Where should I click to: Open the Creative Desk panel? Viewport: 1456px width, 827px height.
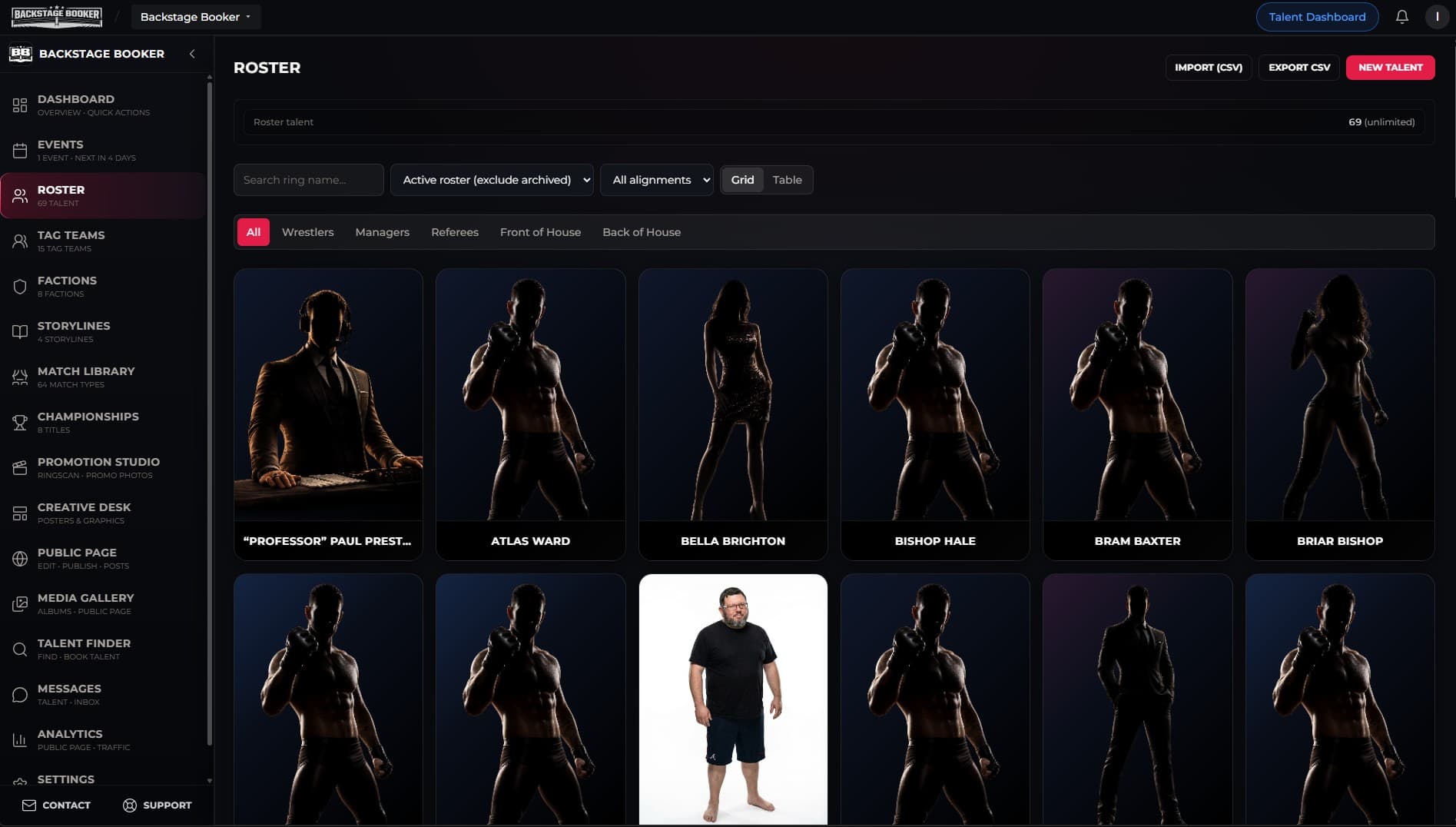85,513
